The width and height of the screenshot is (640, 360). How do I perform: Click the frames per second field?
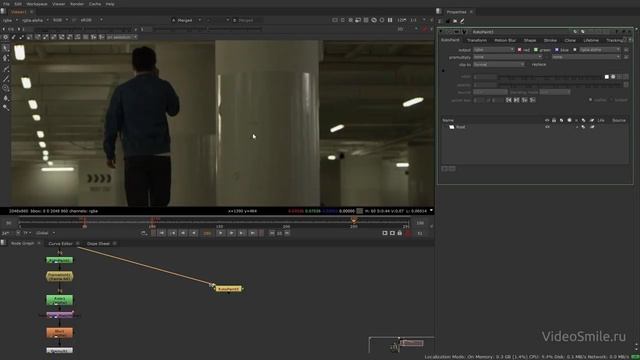coord(6,233)
